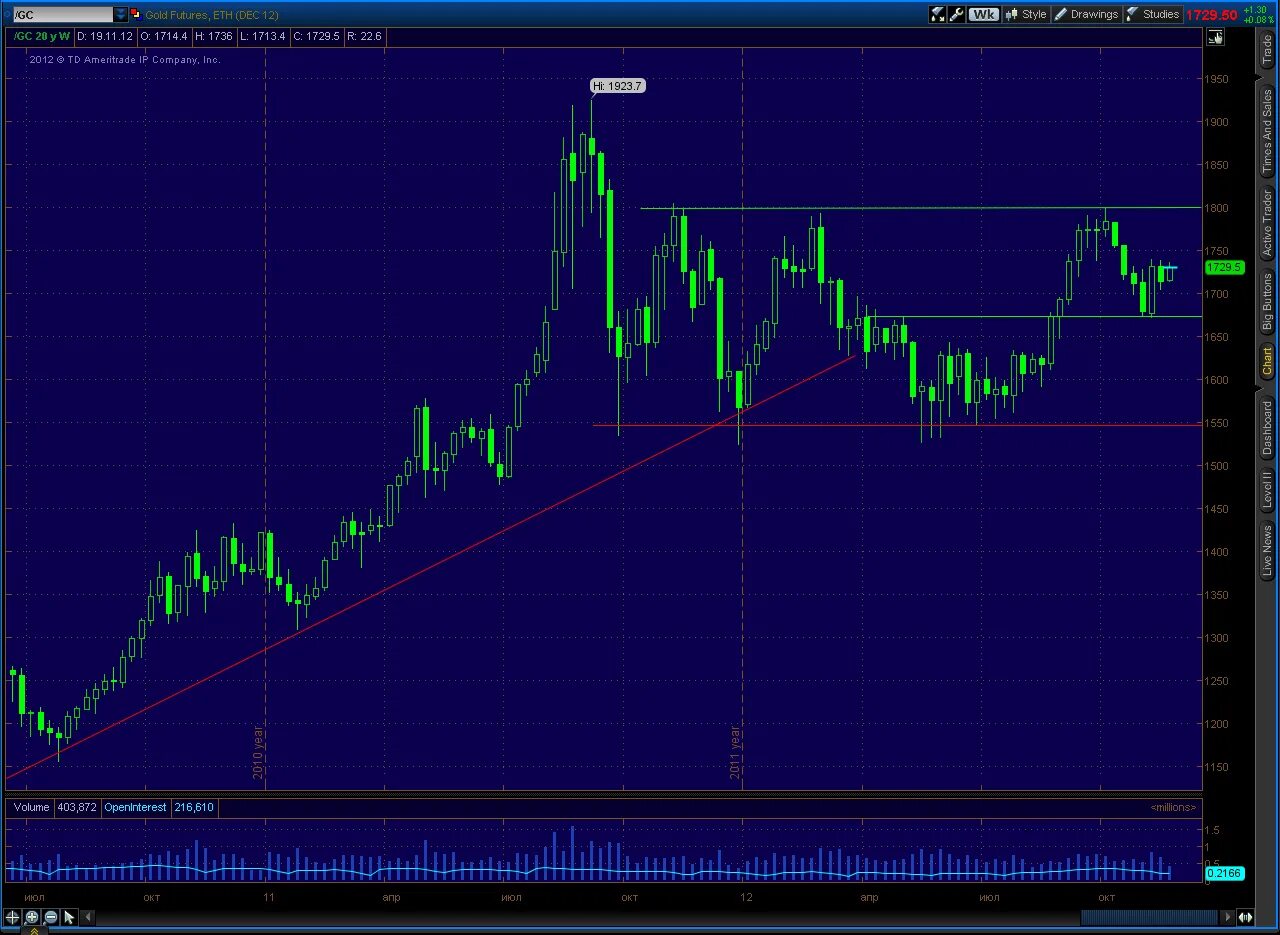Open the Trade side tab

pyautogui.click(x=1267, y=49)
